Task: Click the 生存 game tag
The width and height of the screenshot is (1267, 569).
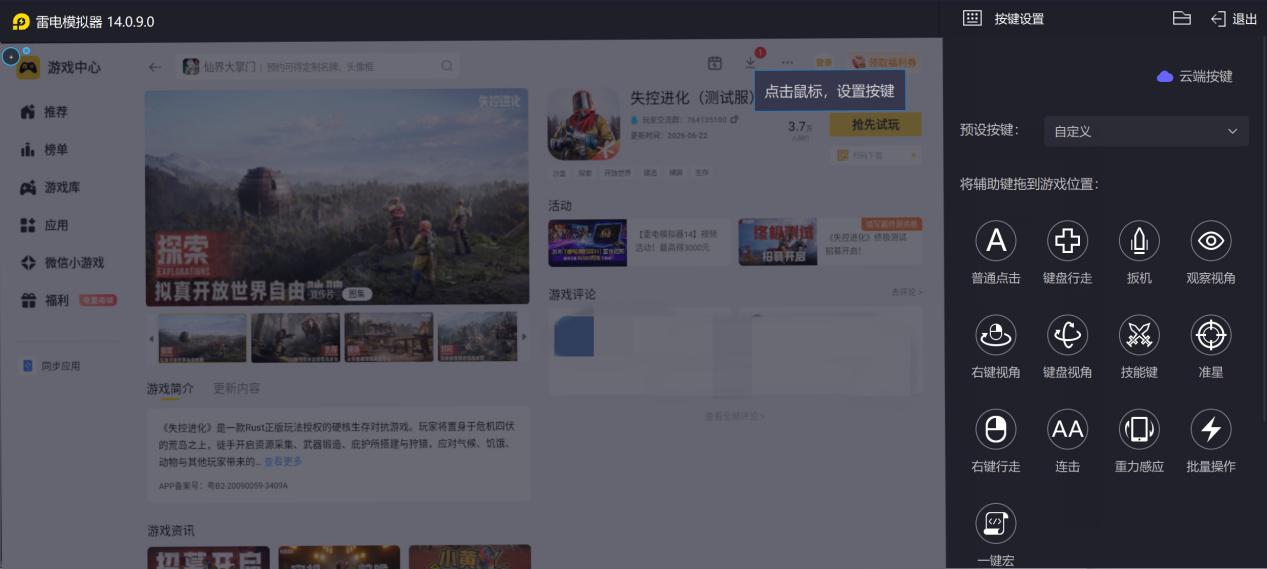Action: click(x=703, y=173)
